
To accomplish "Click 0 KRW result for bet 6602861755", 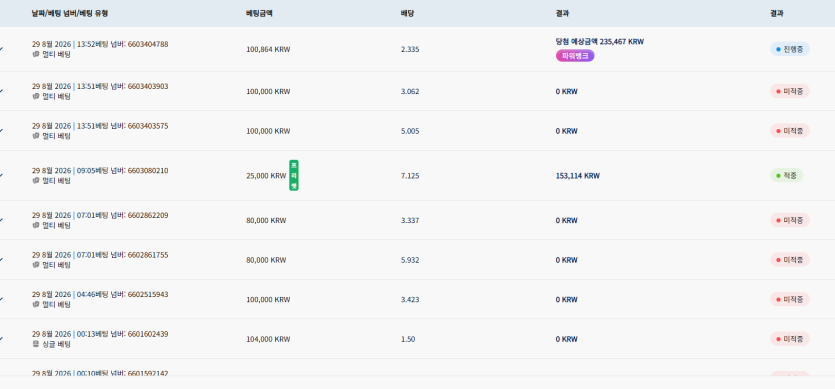I will 567,260.
